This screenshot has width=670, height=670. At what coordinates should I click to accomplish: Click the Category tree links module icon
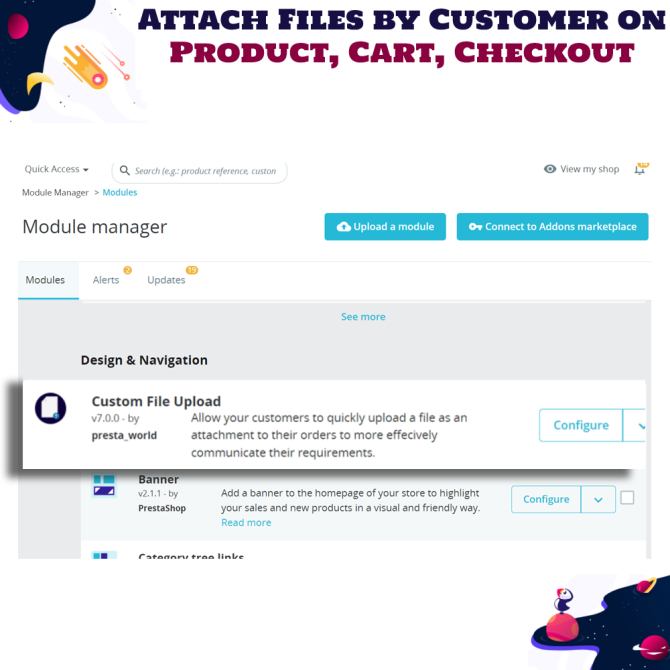[x=104, y=555]
